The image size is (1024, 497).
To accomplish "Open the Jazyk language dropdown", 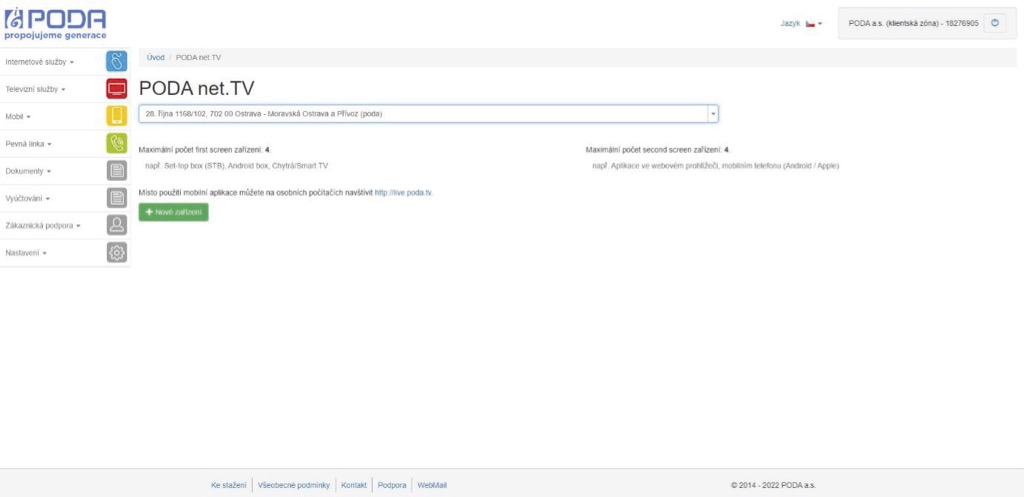I will click(801, 24).
